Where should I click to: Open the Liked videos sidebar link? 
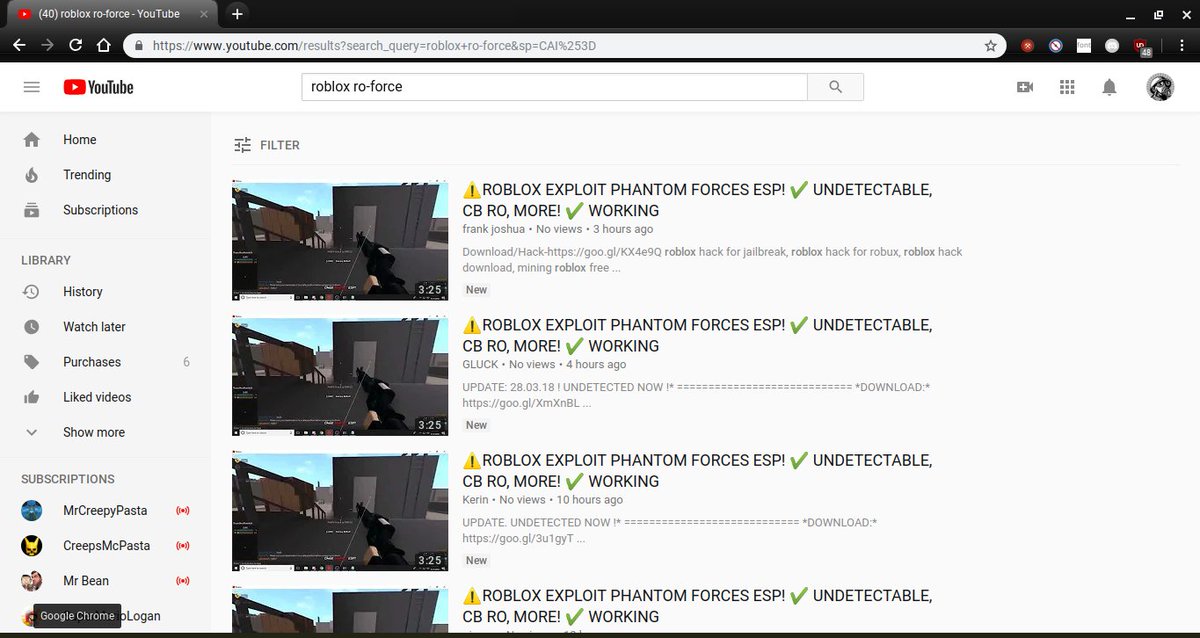point(97,397)
